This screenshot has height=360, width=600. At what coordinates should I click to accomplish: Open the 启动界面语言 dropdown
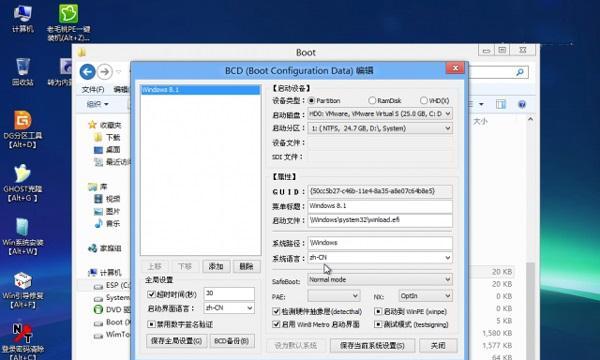(x=229, y=308)
